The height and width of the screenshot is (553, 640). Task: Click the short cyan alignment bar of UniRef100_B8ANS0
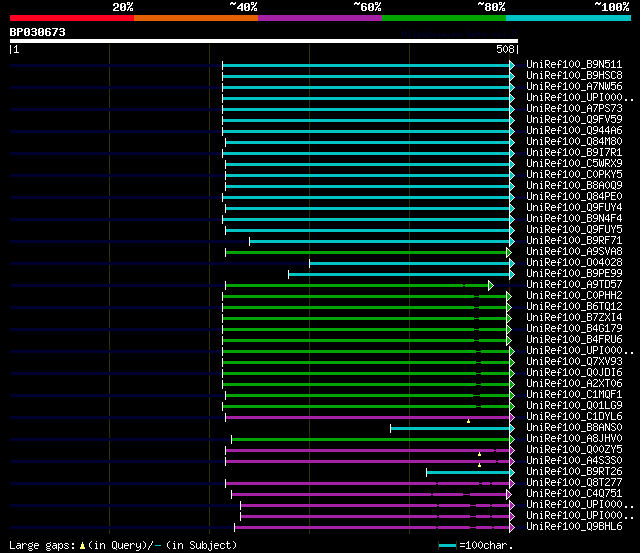[450, 429]
